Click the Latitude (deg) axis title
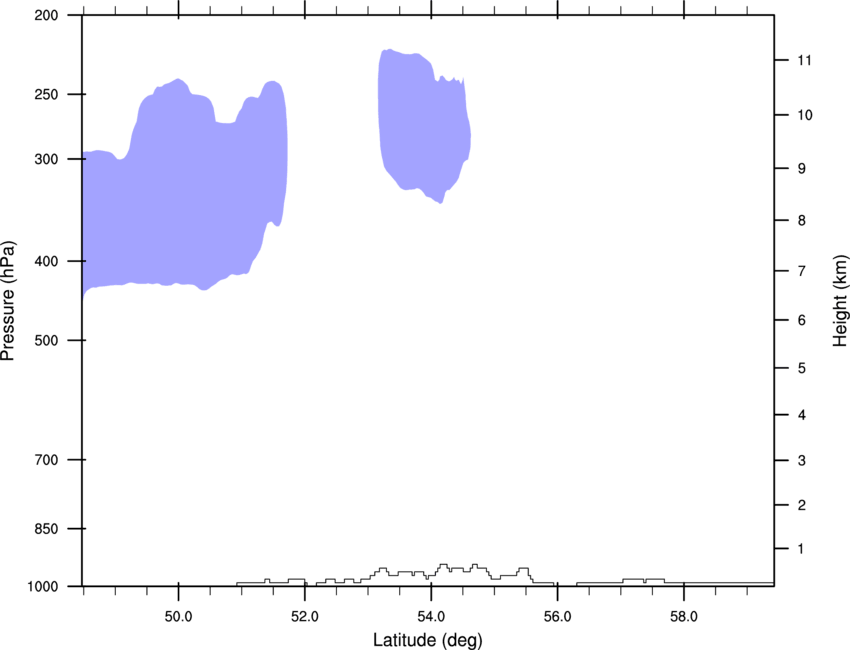 (x=428, y=640)
